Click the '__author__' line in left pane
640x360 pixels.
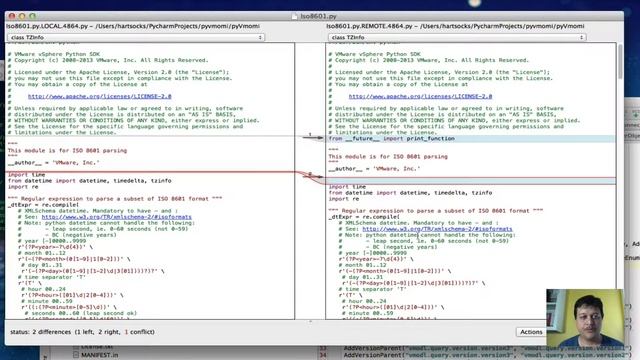point(53,162)
